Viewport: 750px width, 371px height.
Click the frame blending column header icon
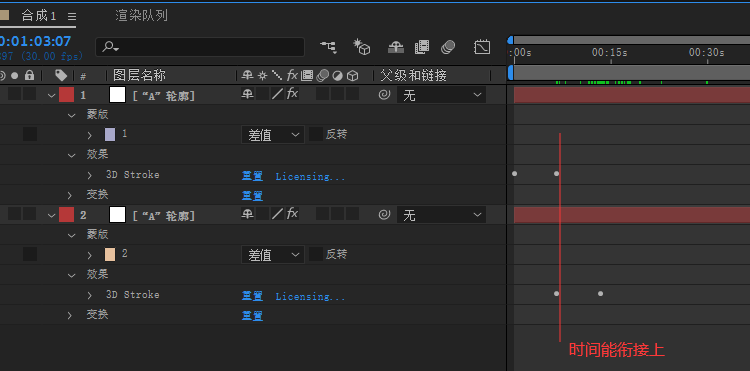pyautogui.click(x=307, y=76)
